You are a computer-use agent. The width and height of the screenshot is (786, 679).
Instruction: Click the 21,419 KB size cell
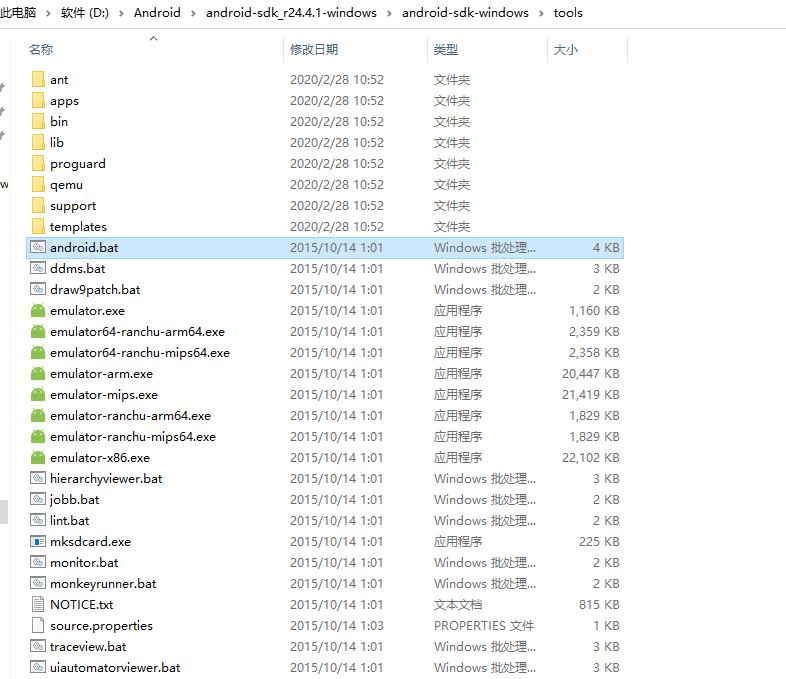pos(591,395)
